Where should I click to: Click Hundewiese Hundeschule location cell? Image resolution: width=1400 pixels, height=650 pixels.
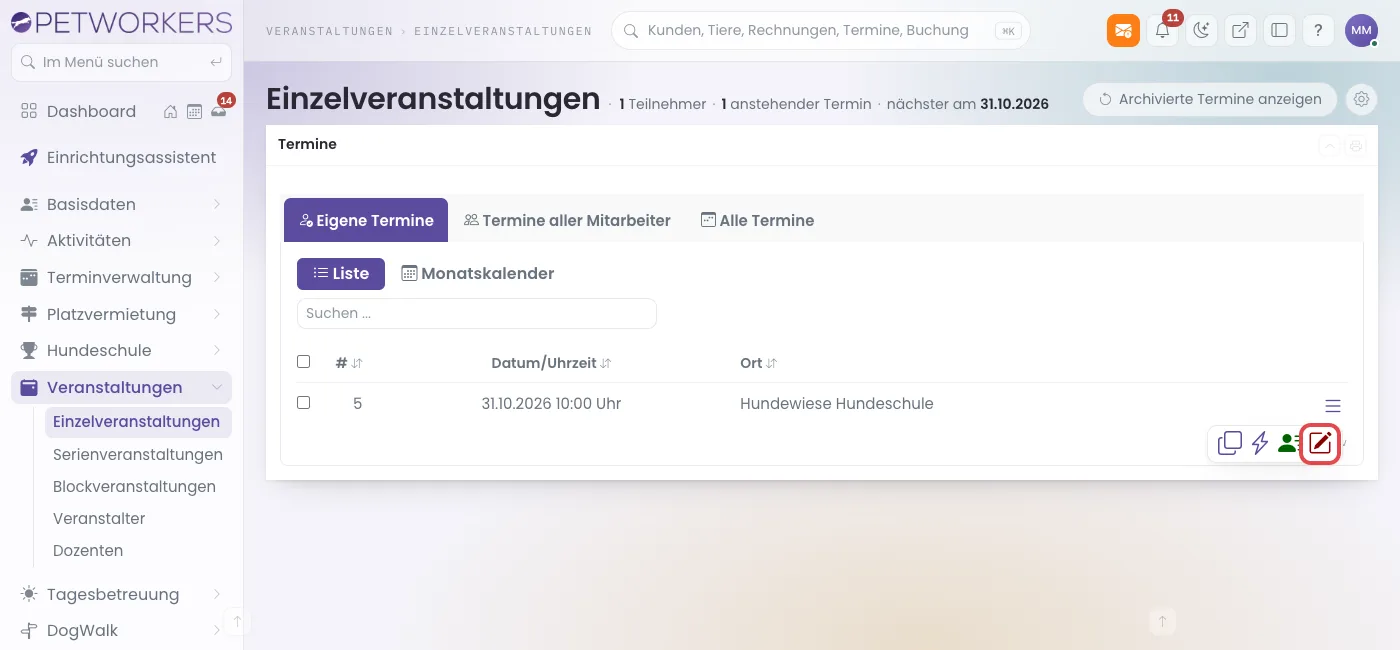(837, 404)
